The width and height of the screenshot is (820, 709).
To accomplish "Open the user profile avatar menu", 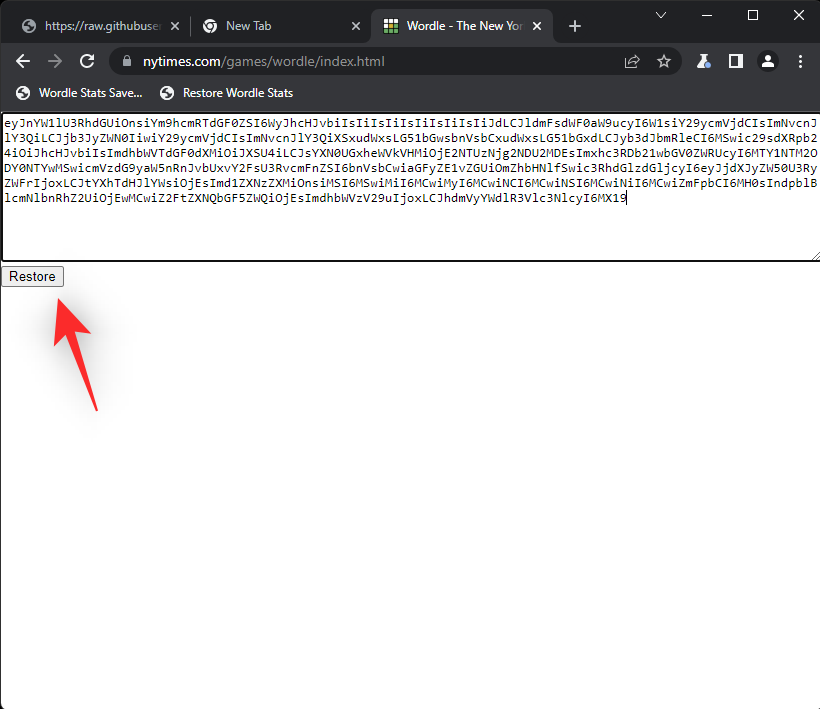I will point(768,61).
